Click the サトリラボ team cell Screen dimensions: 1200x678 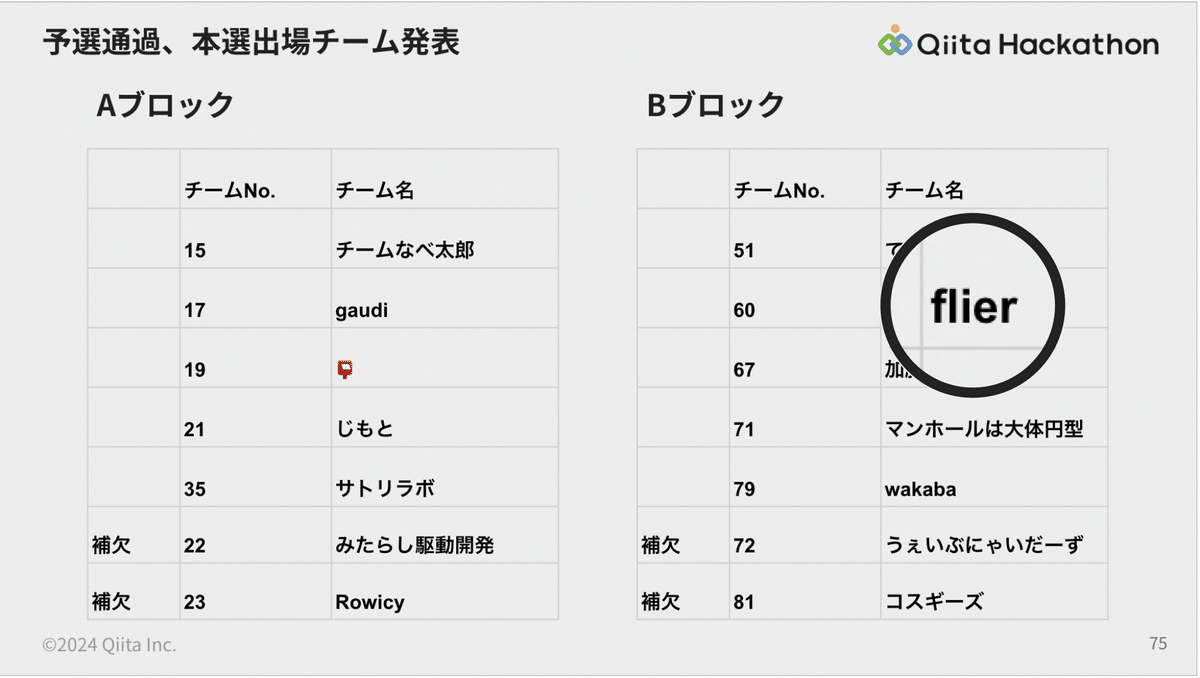coord(385,489)
